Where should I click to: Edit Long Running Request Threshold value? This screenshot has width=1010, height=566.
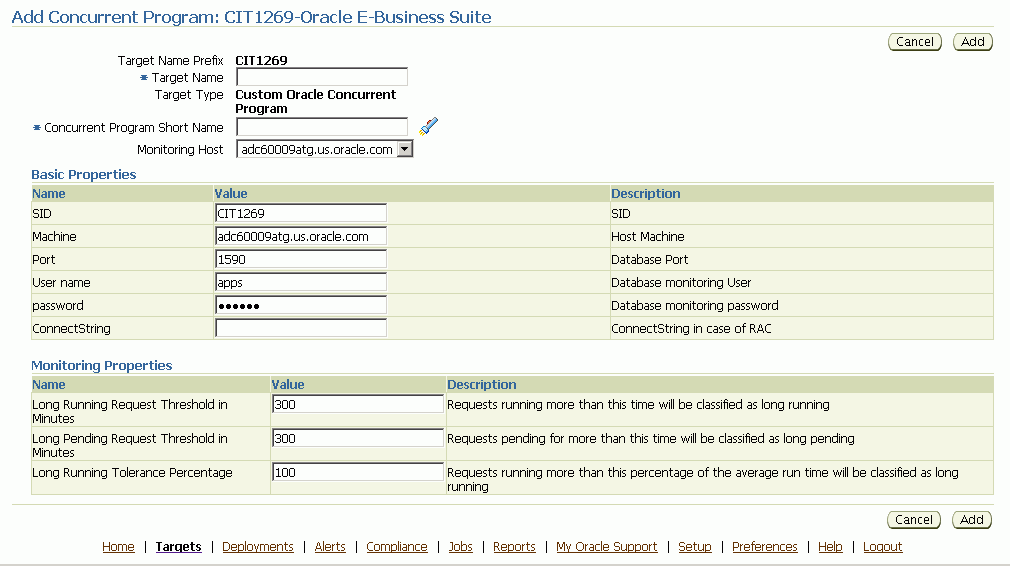(x=358, y=404)
